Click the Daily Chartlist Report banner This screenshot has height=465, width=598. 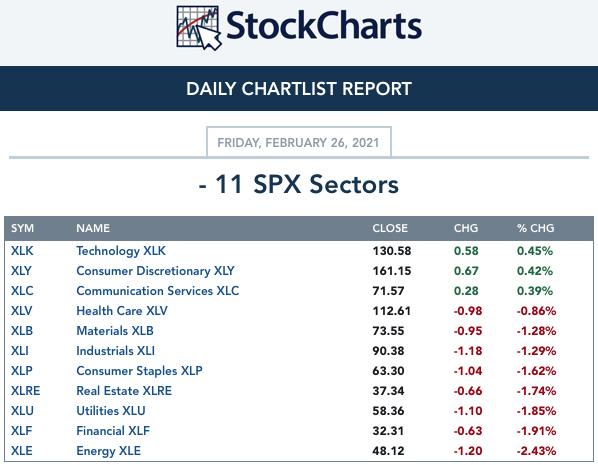[x=299, y=88]
